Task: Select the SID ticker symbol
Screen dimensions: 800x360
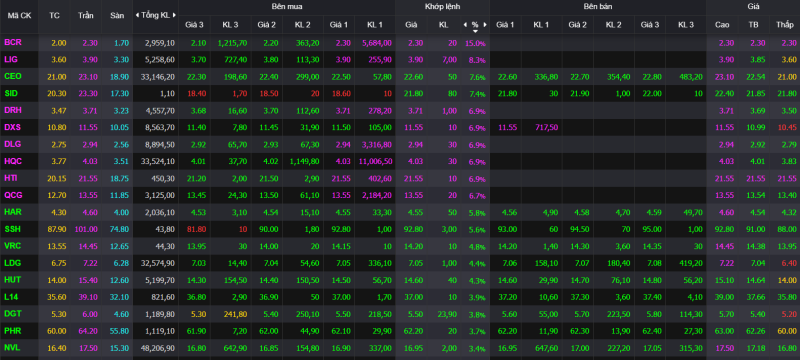Action: 11,93
